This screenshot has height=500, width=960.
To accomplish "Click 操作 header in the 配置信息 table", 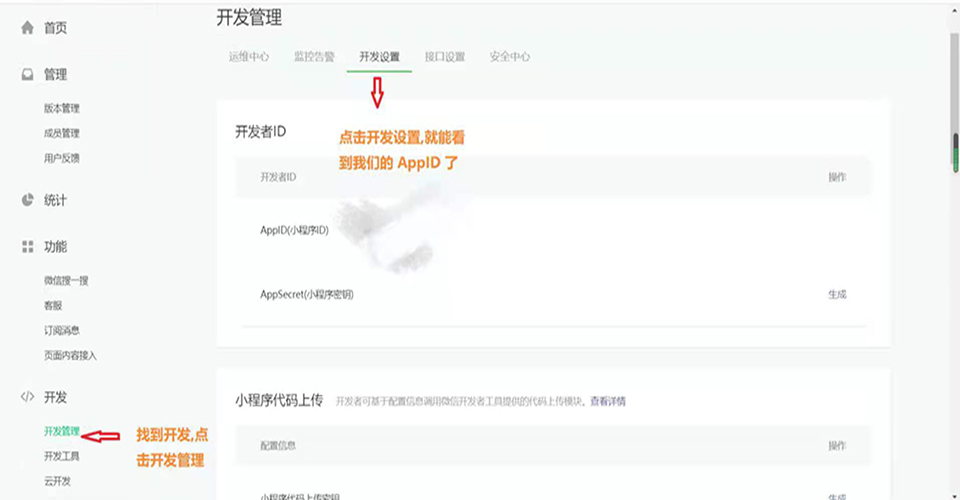I will click(x=837, y=446).
